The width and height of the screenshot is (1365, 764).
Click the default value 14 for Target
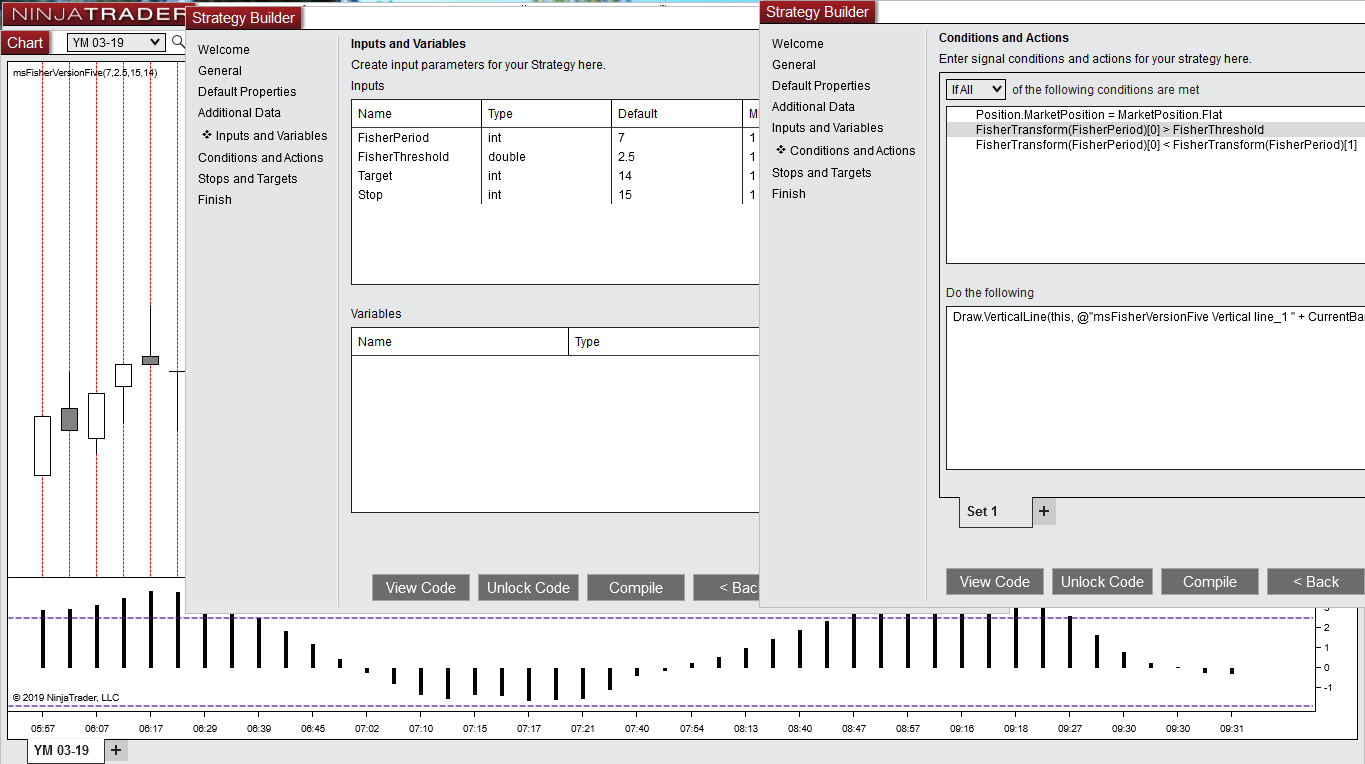(625, 176)
